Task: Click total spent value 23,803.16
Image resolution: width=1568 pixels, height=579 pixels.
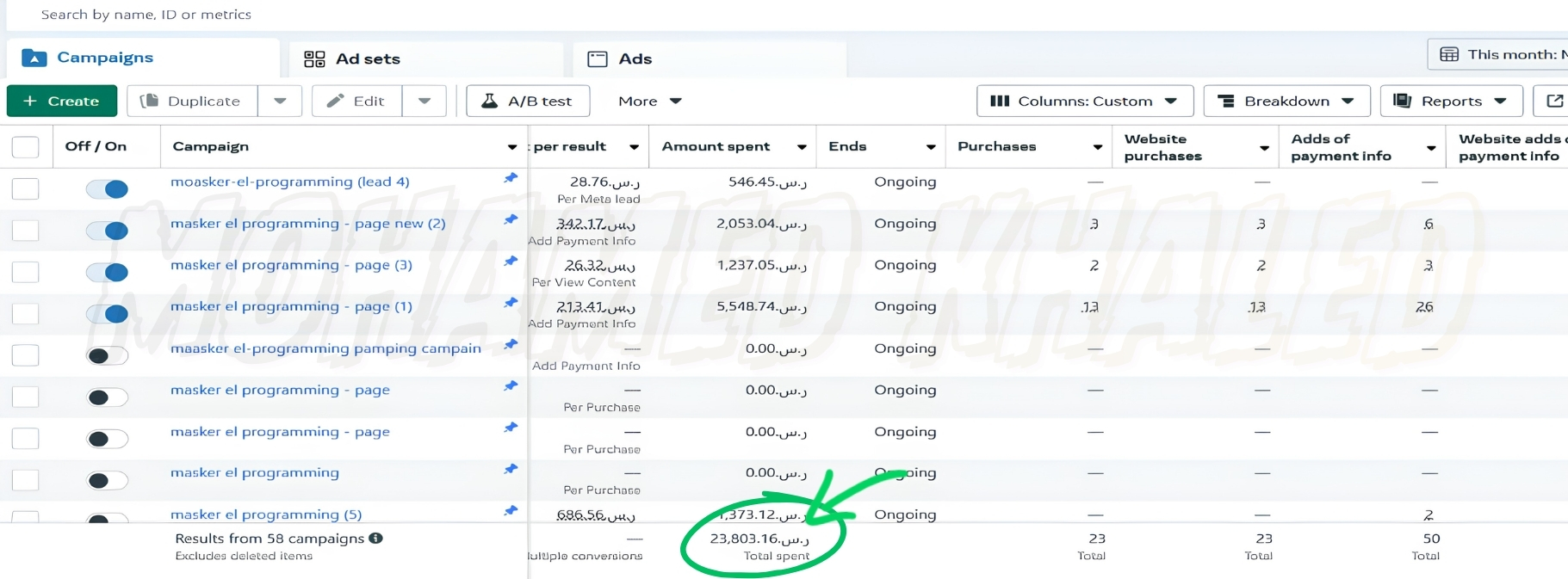Action: point(759,539)
